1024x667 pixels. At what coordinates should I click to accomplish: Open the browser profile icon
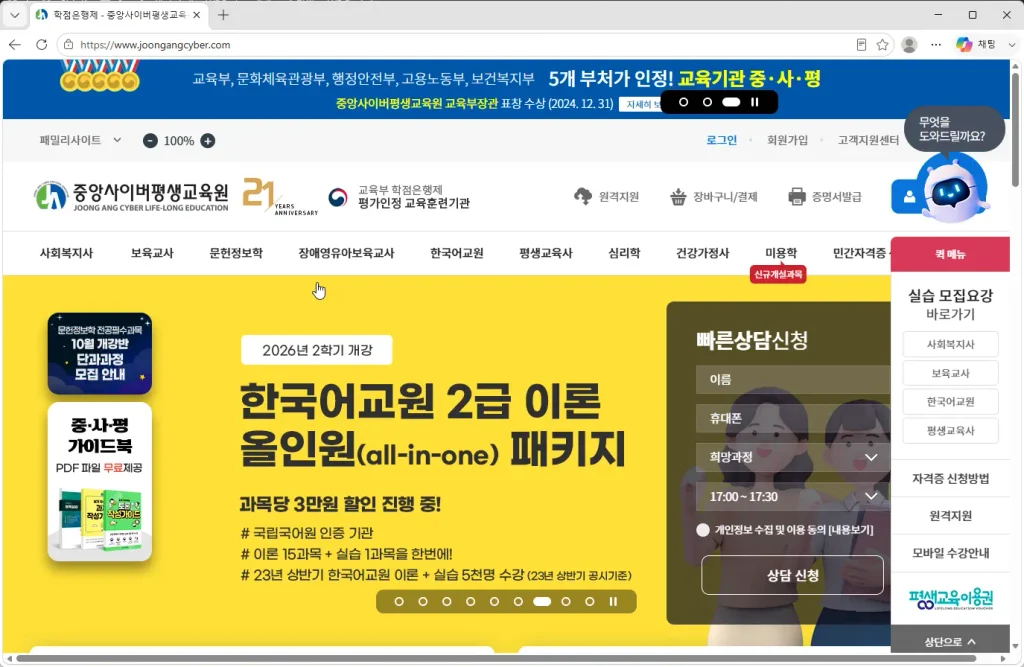[909, 44]
